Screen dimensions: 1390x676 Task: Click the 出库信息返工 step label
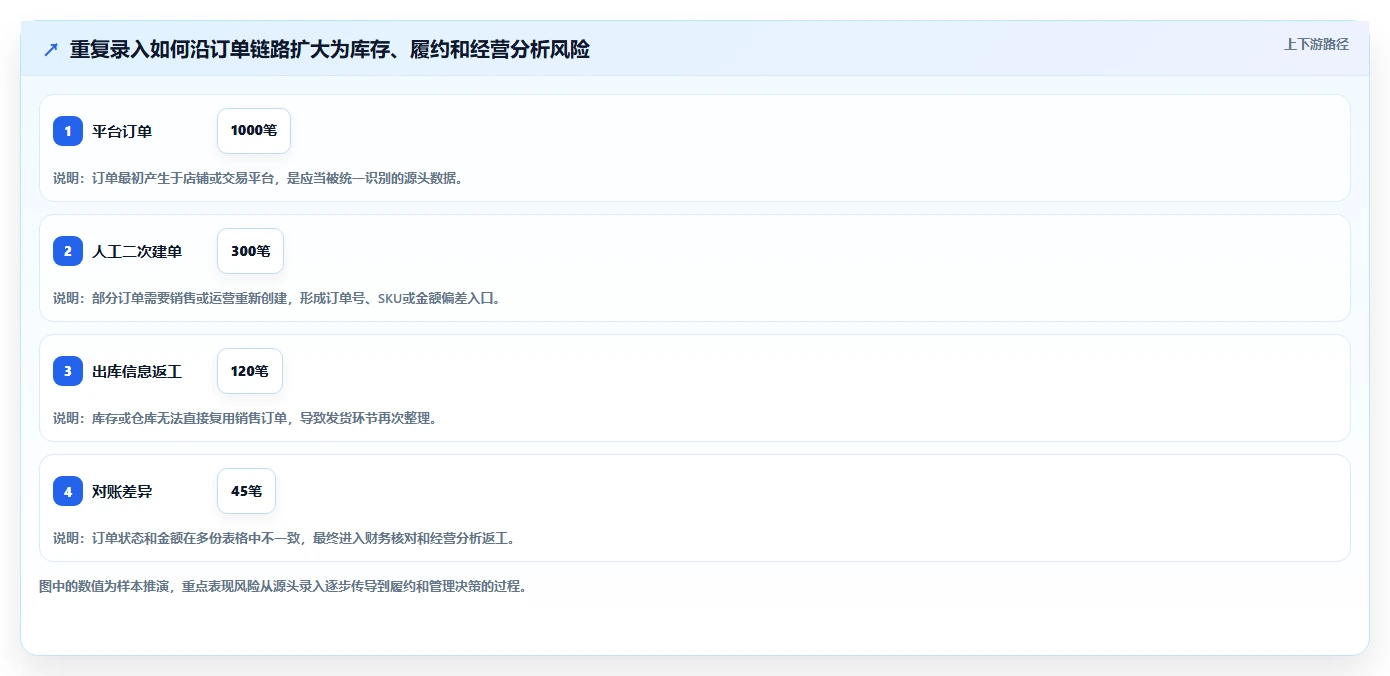137,371
